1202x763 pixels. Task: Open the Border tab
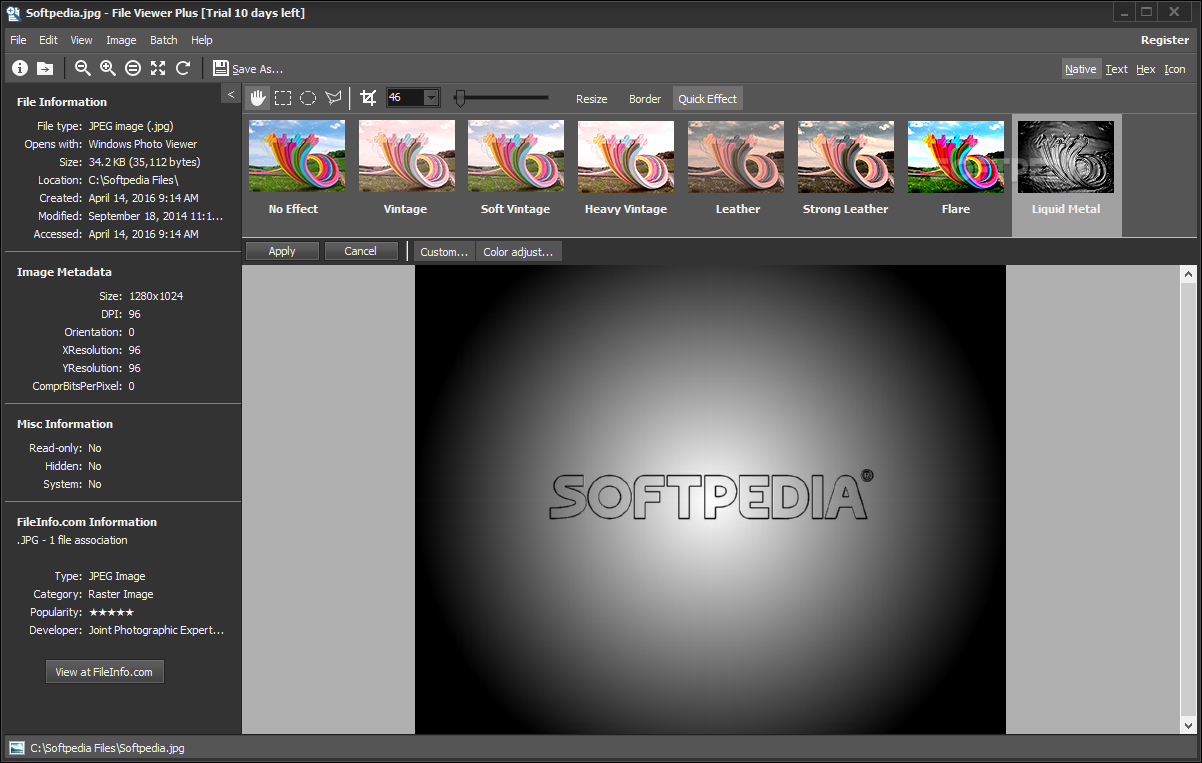[x=645, y=99]
